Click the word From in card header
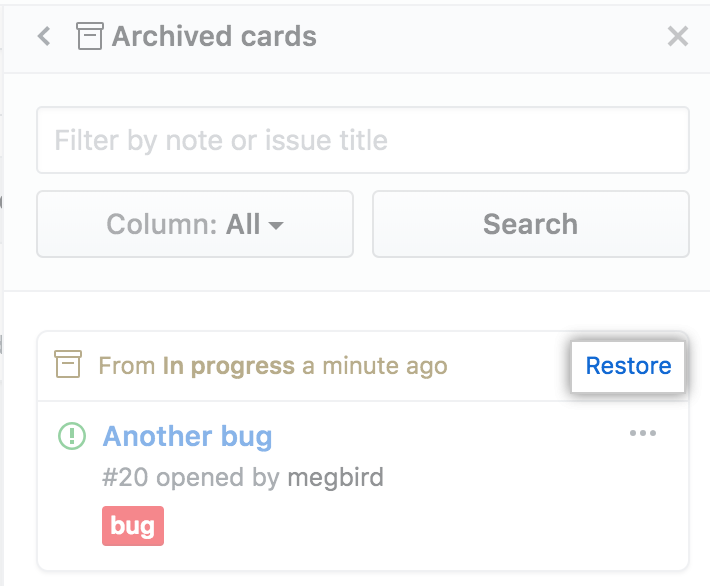The height and width of the screenshot is (586, 710). pyautogui.click(x=127, y=366)
